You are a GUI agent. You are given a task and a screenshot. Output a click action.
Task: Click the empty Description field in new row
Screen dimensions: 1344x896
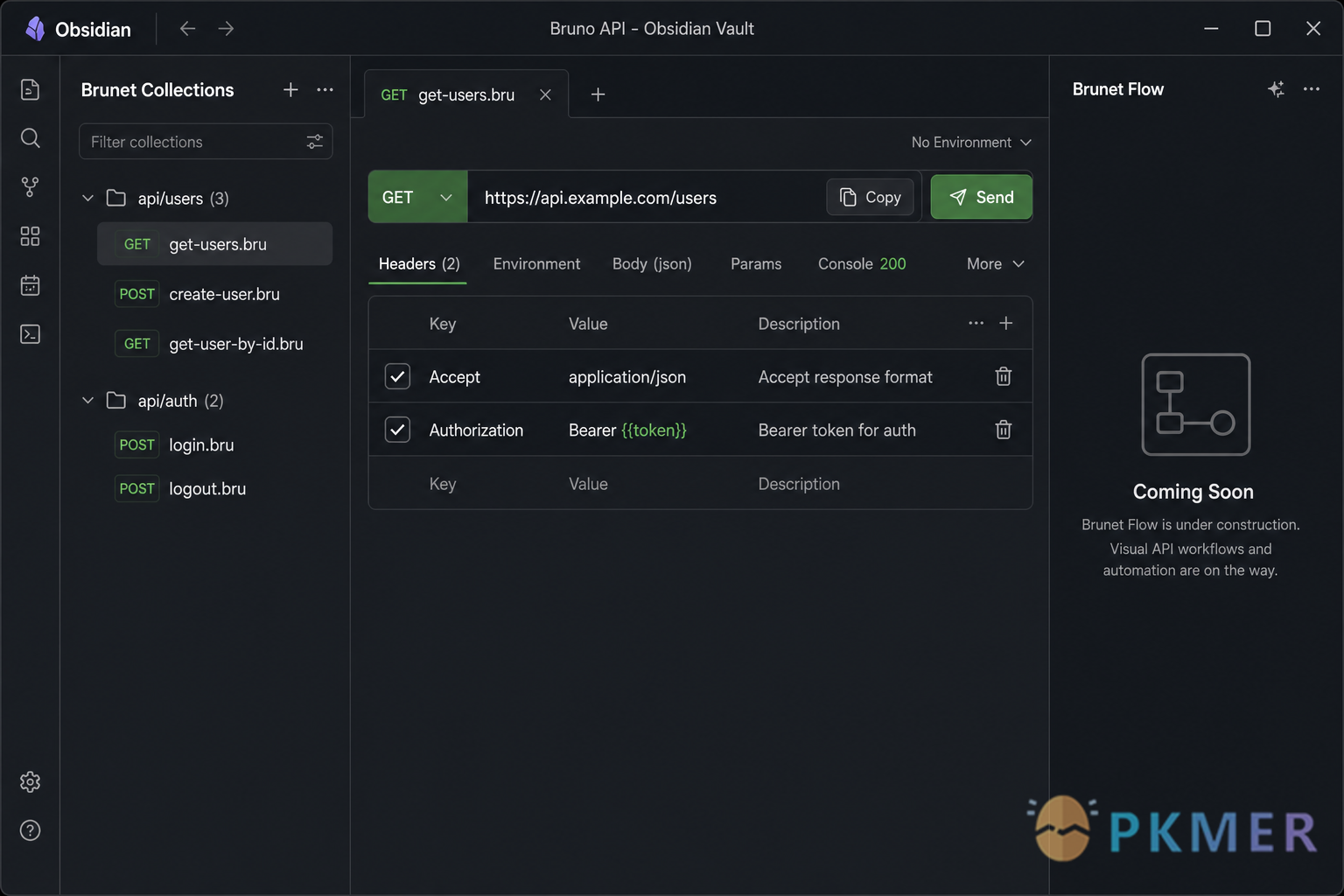click(799, 484)
